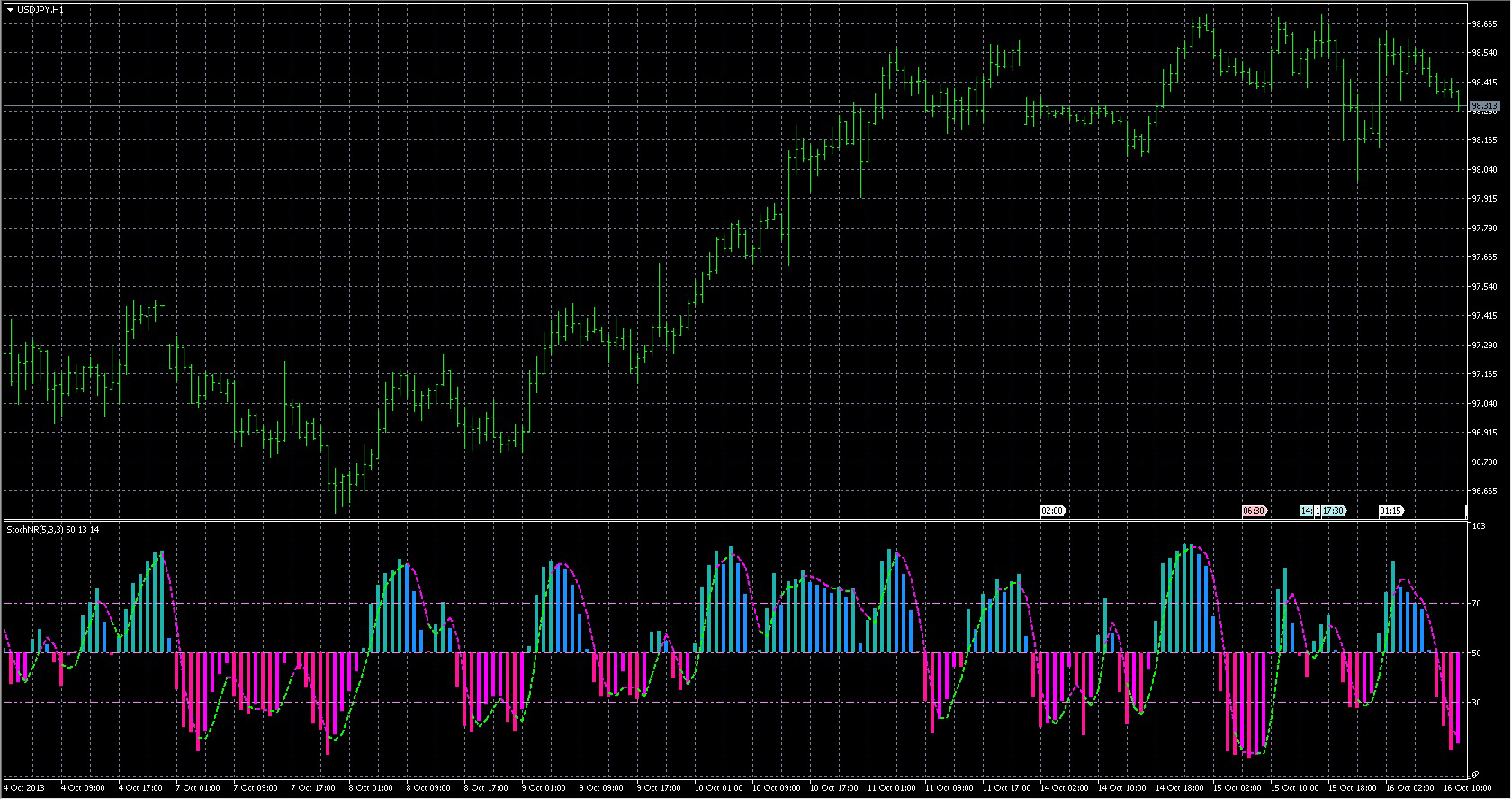Click the 9 Oct 17:00 time axis label
The width and height of the screenshot is (1512, 799).
pyautogui.click(x=659, y=788)
